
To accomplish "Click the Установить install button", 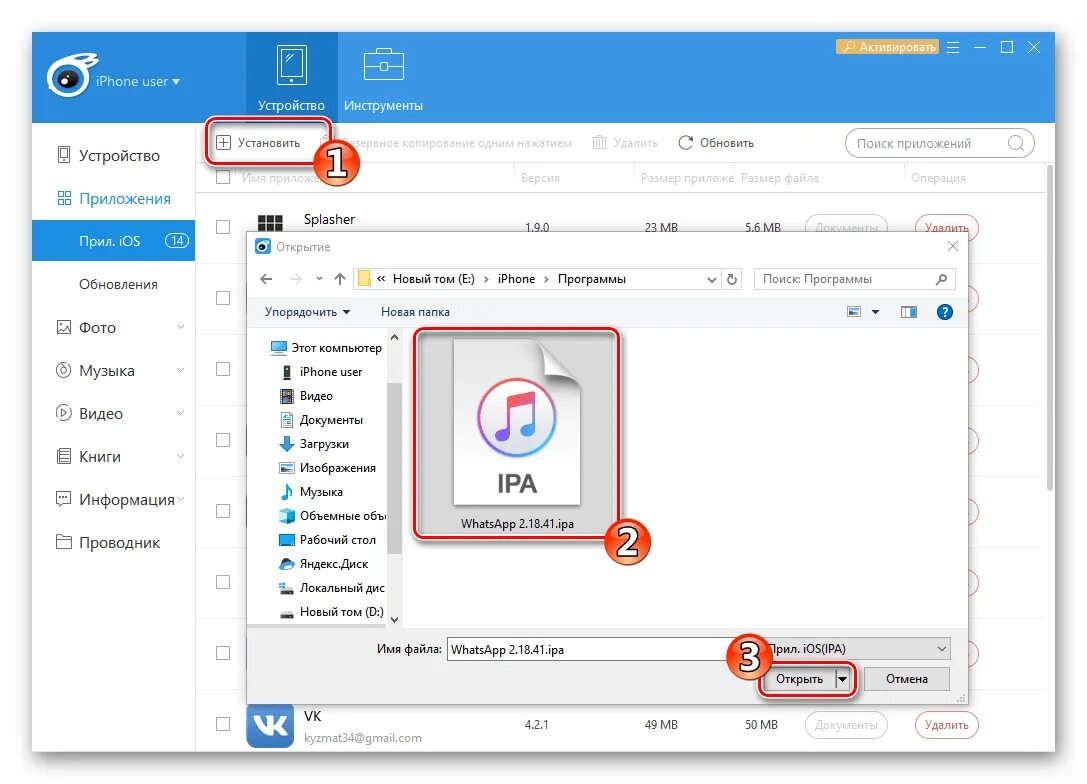I will click(259, 143).
